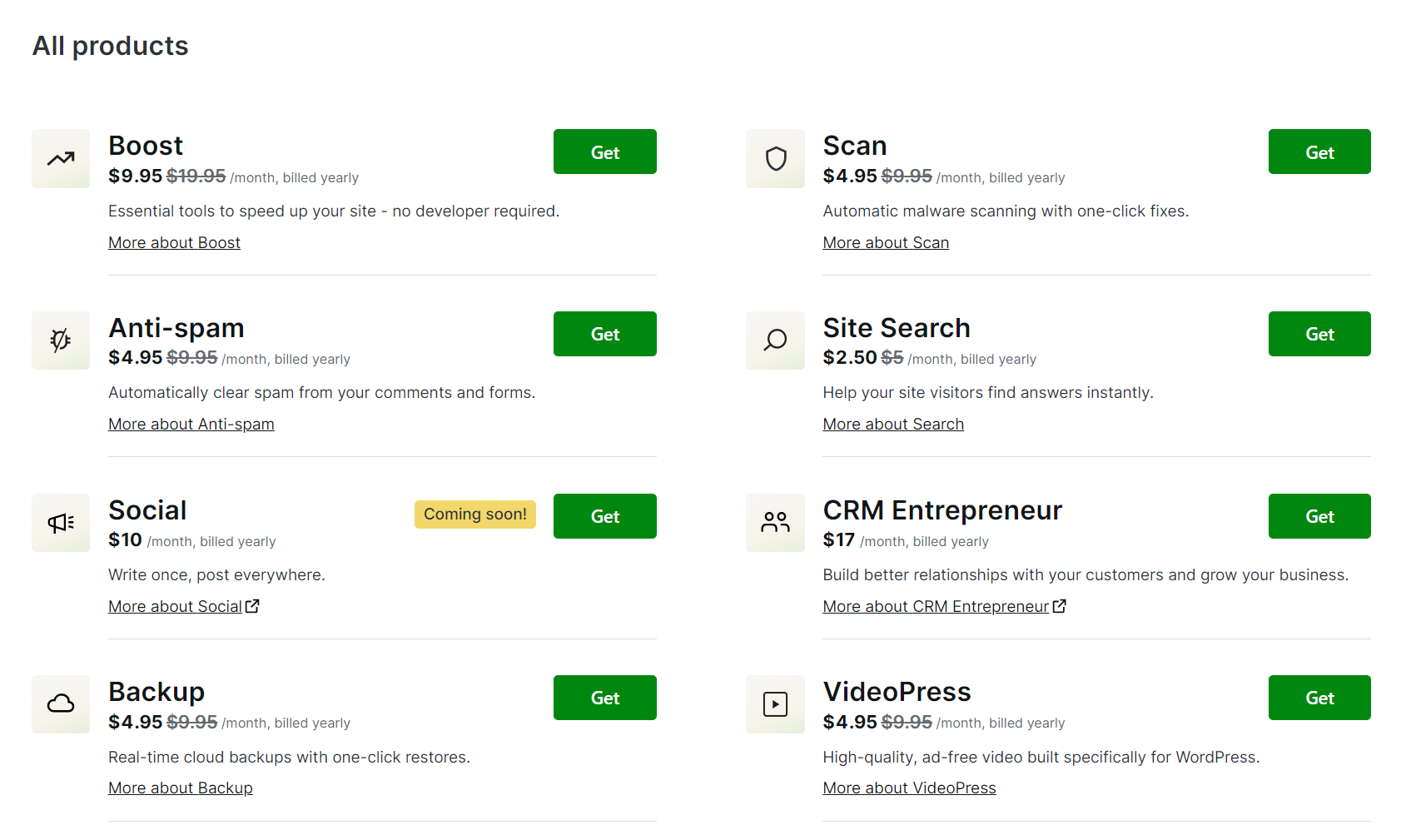
Task: Visit the More about CRM Entrepreneur link
Action: 936,606
